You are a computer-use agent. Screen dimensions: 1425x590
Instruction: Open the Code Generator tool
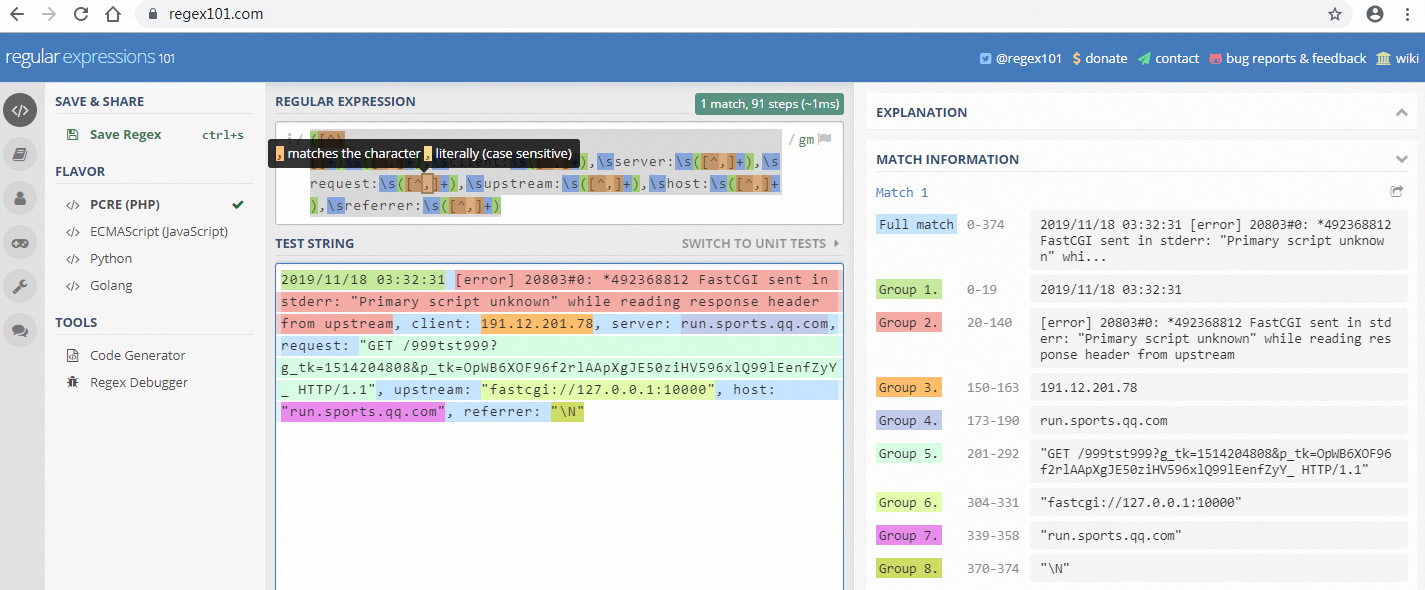[x=137, y=355]
